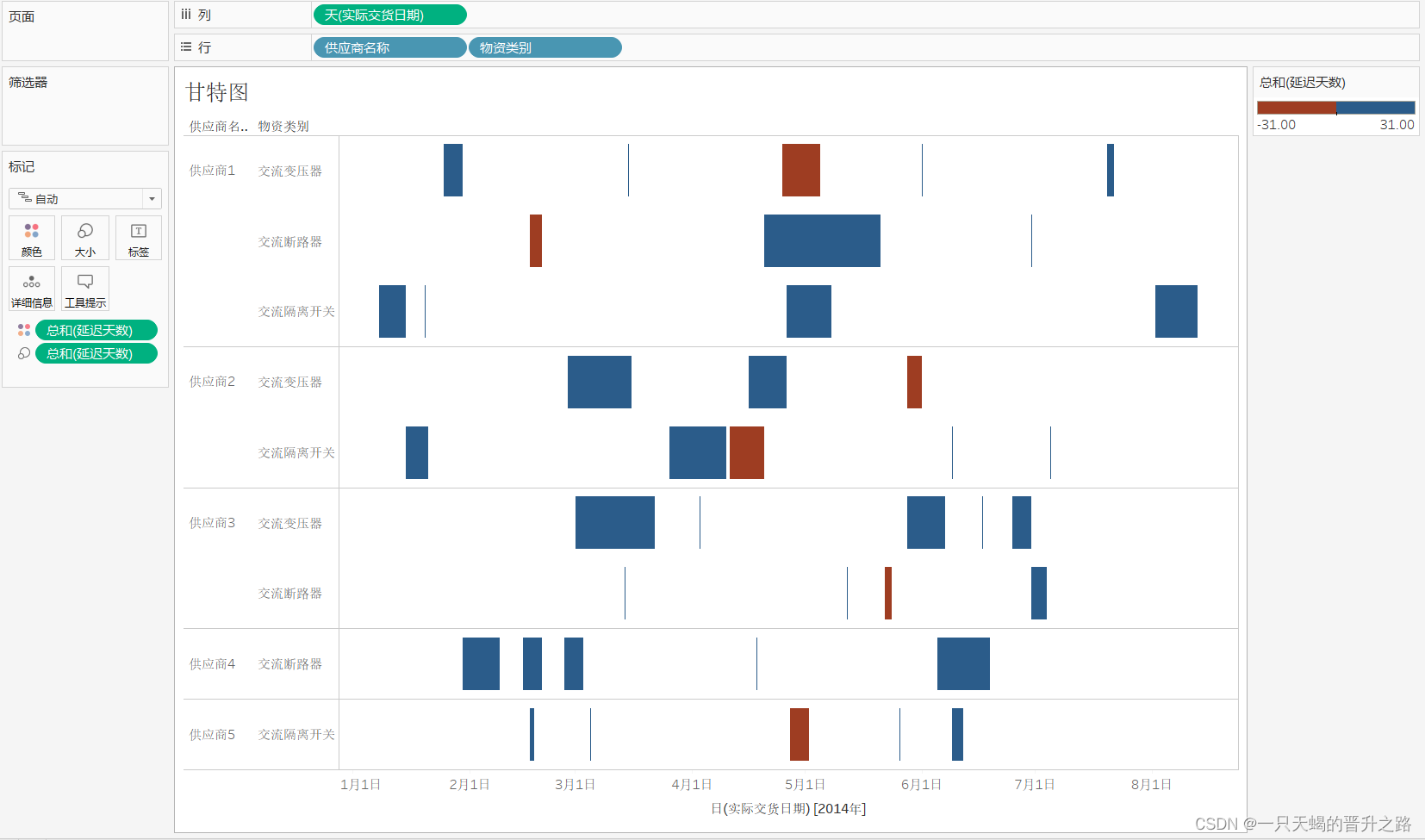Select the 供应商3 row label

(x=212, y=523)
